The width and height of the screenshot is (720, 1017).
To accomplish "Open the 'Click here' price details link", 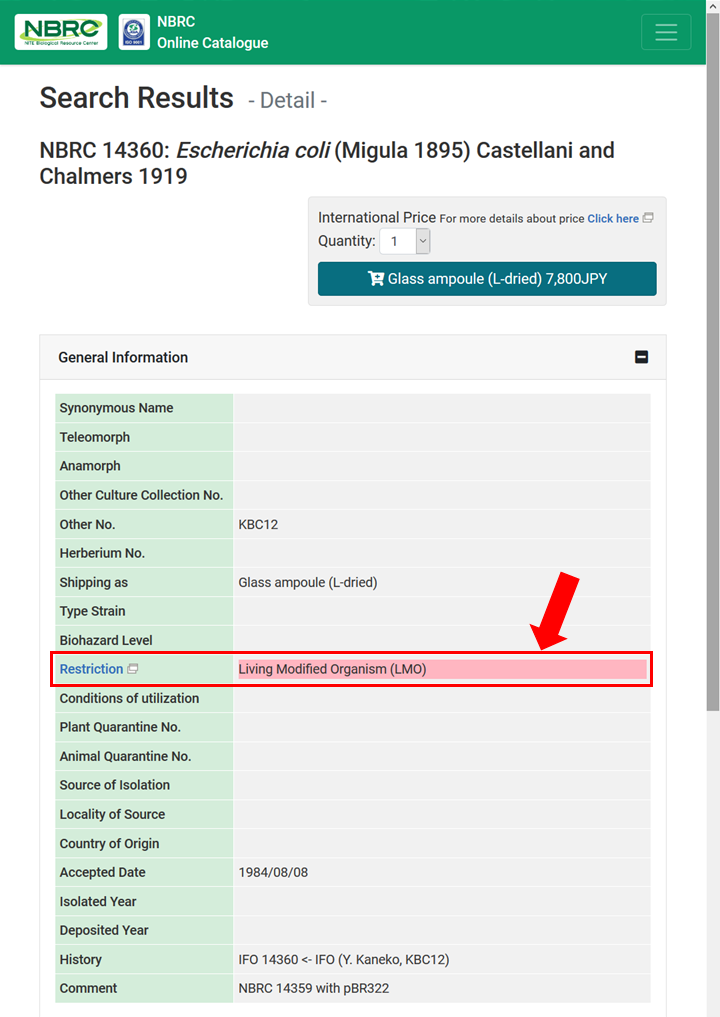I will (613, 218).
